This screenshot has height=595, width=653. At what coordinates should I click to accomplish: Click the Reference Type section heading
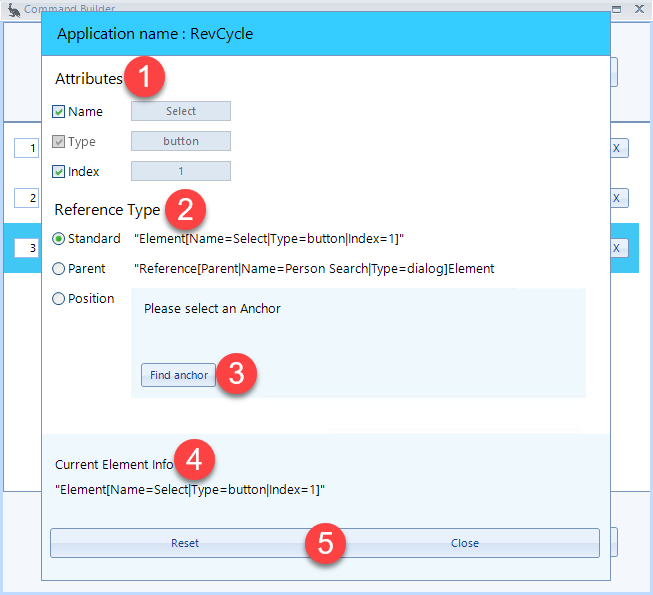coord(107,210)
